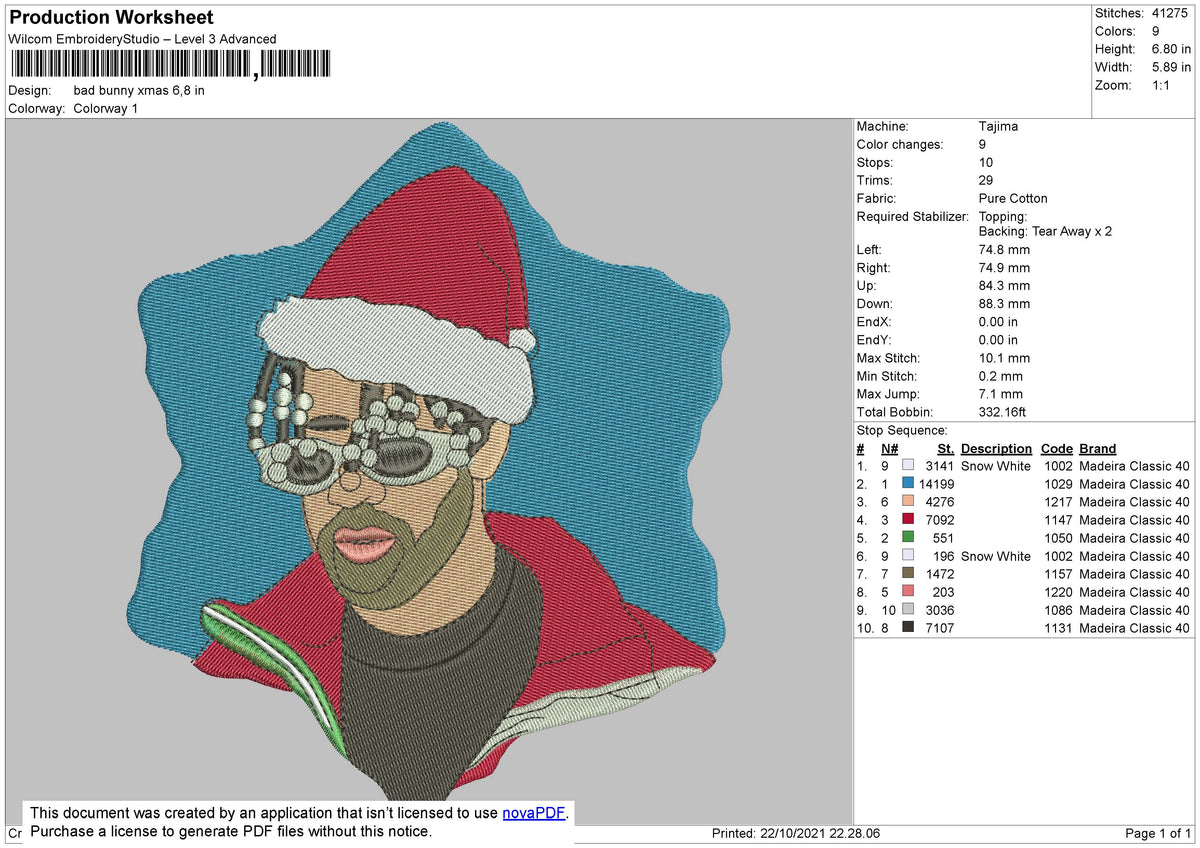
Task: Click the green swatch for code 1050
Action: click(908, 538)
